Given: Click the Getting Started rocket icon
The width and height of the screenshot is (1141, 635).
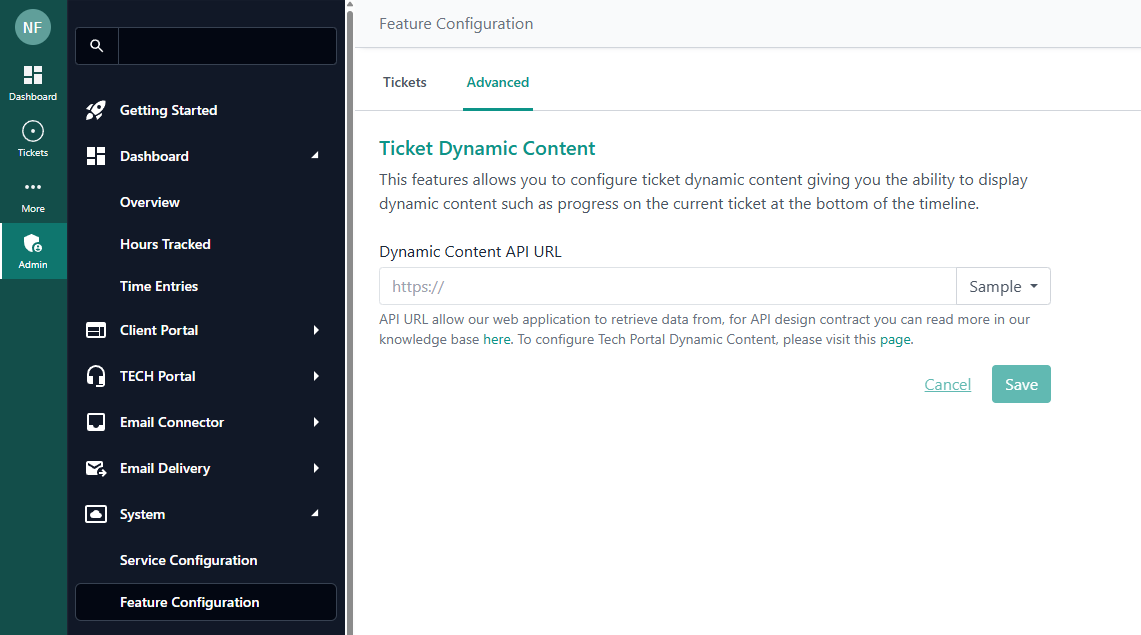Looking at the screenshot, I should 96,110.
